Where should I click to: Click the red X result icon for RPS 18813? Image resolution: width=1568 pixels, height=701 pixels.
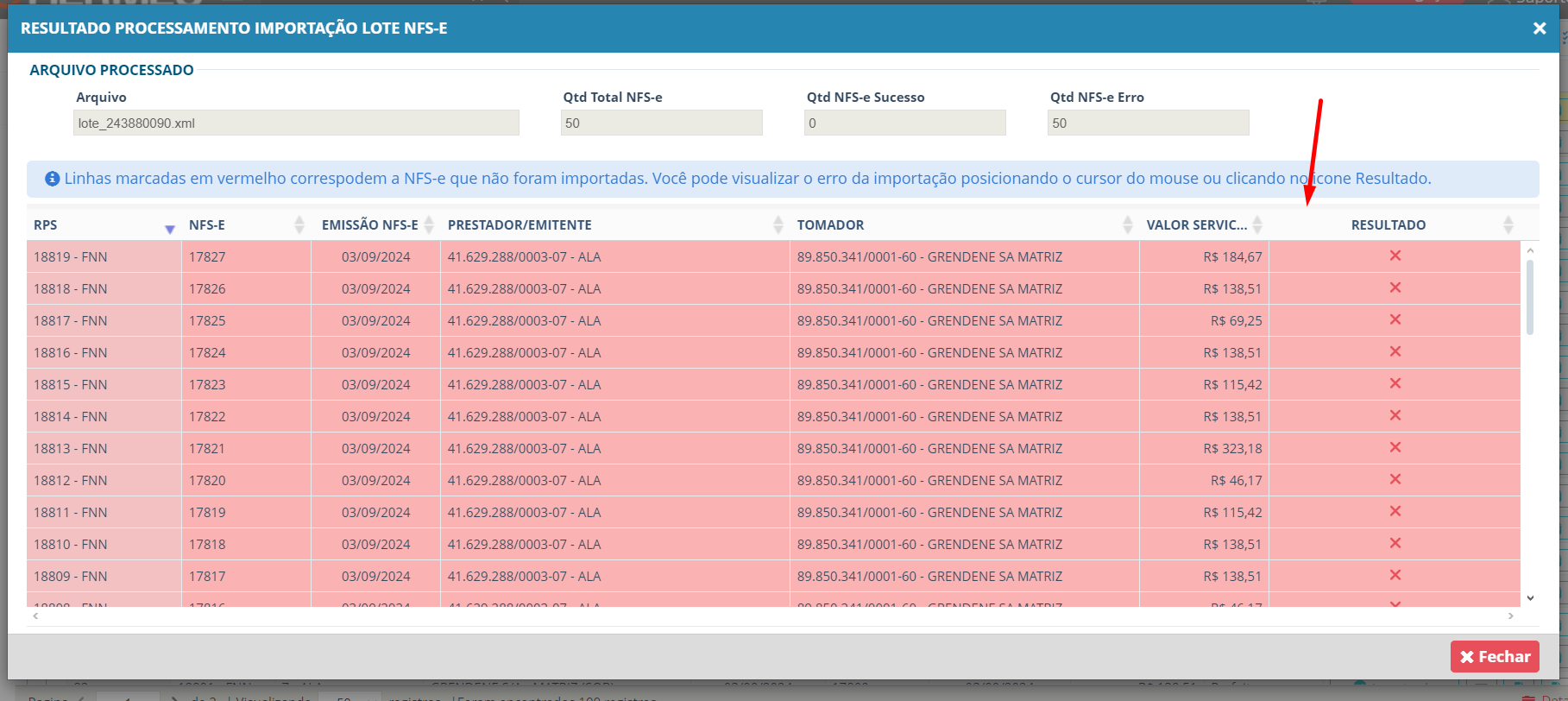(1395, 447)
